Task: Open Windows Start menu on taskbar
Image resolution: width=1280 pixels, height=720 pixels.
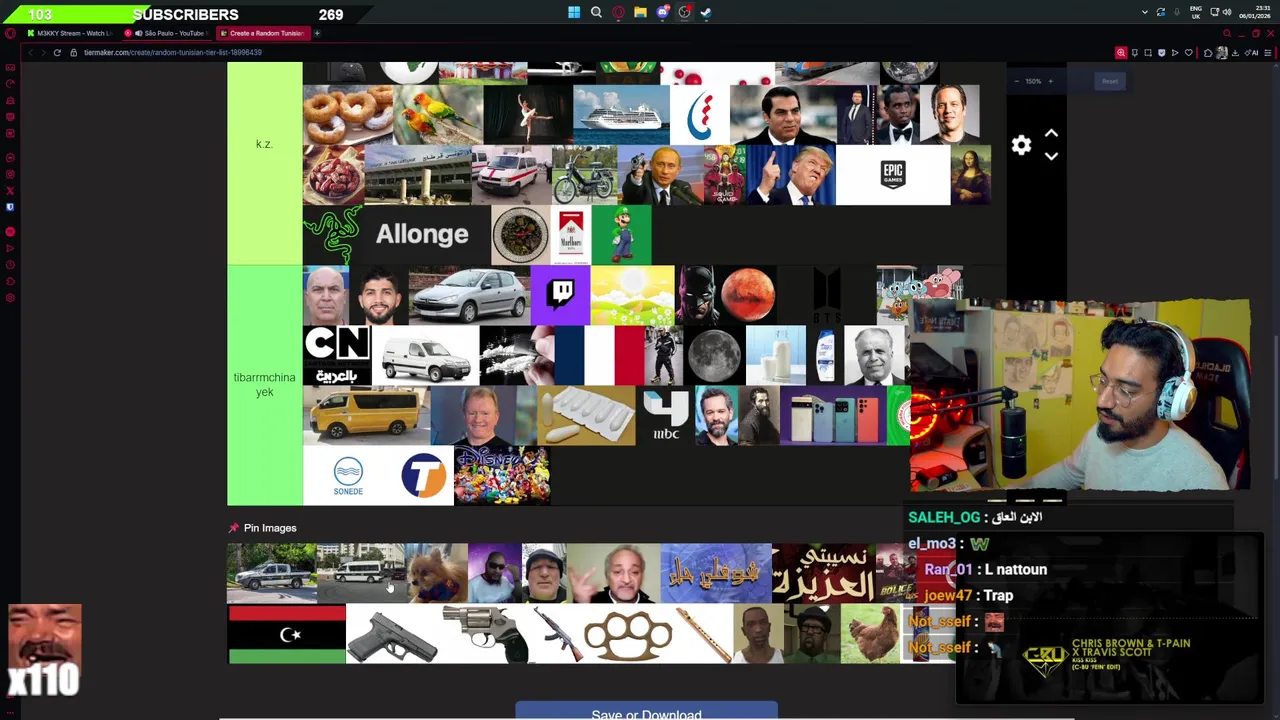Action: click(574, 13)
